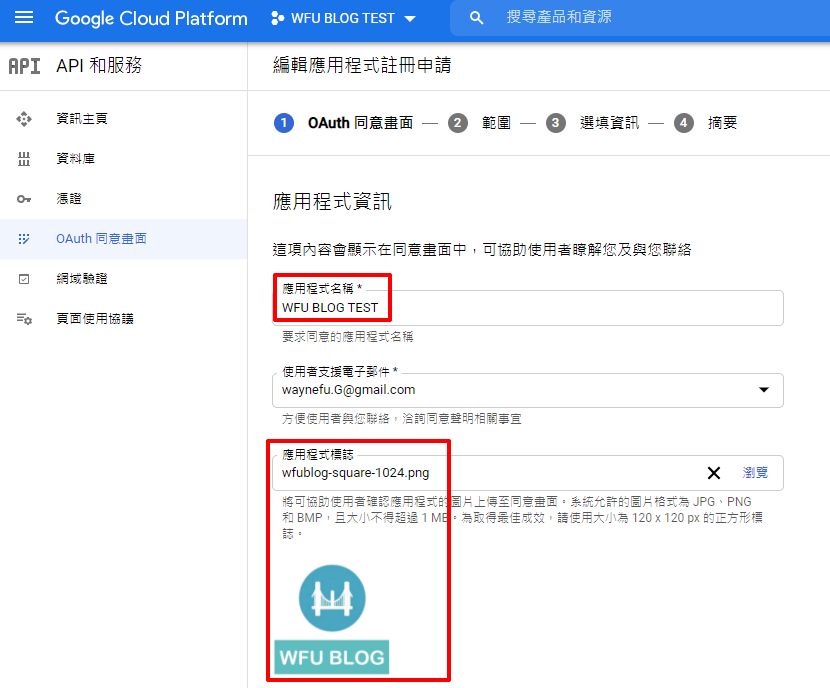Image resolution: width=830 pixels, height=688 pixels.
Task: Click the 瀏覽 browse button
Action: (x=755, y=473)
